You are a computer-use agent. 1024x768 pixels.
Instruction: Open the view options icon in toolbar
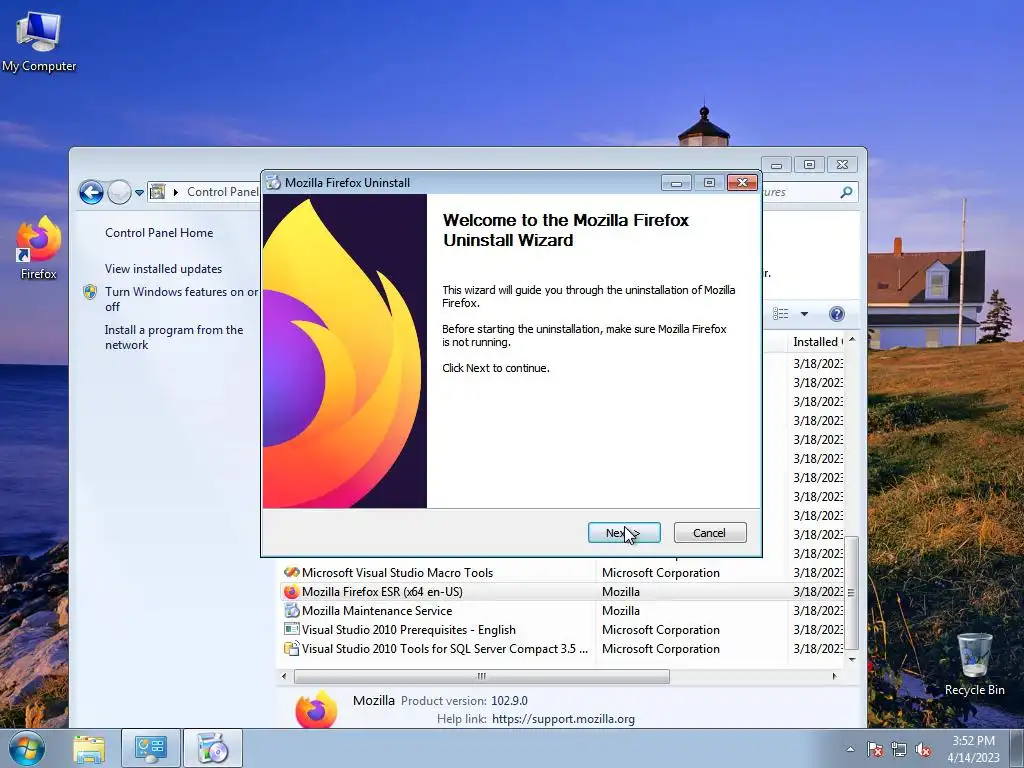point(781,314)
